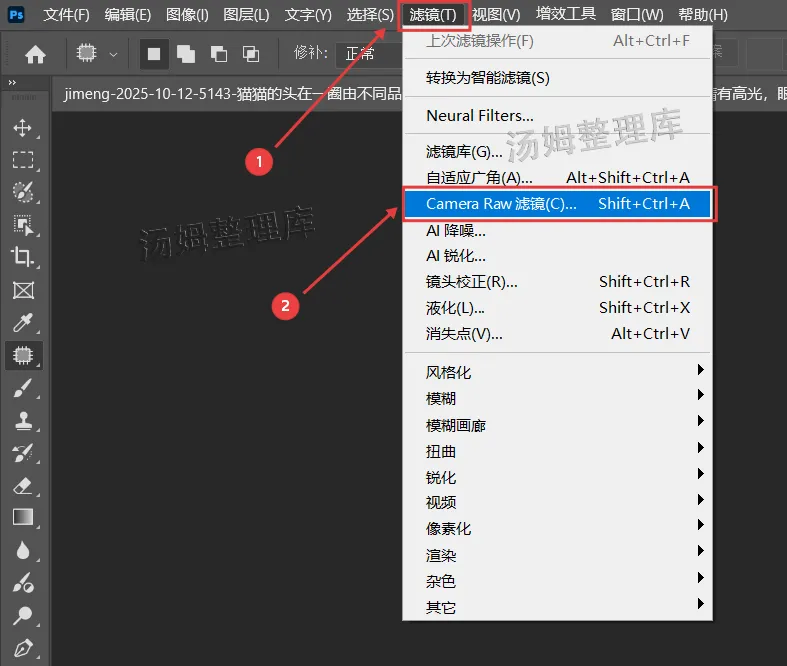This screenshot has height=666, width=787.
Task: Choose AI 降噪... menu entry
Action: click(557, 230)
